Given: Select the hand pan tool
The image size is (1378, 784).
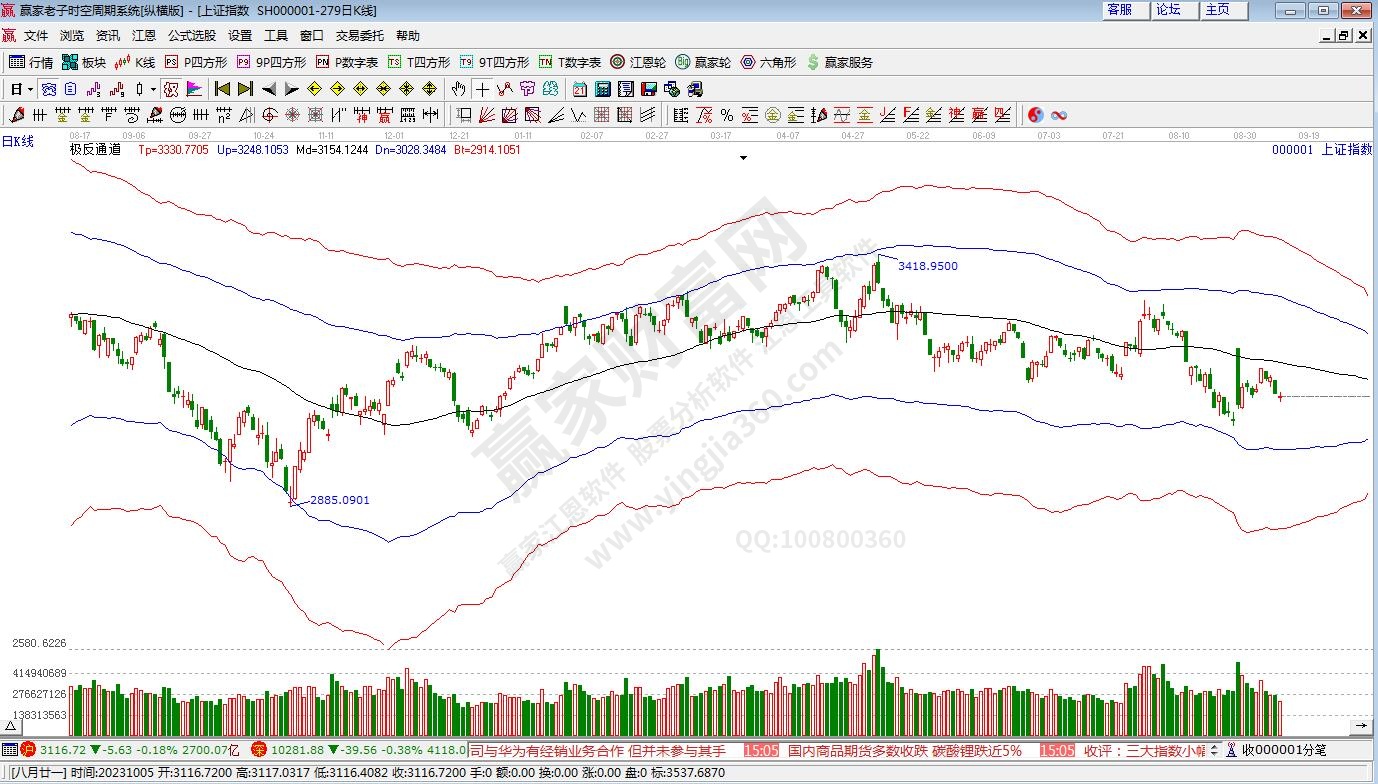Looking at the screenshot, I should [x=459, y=88].
